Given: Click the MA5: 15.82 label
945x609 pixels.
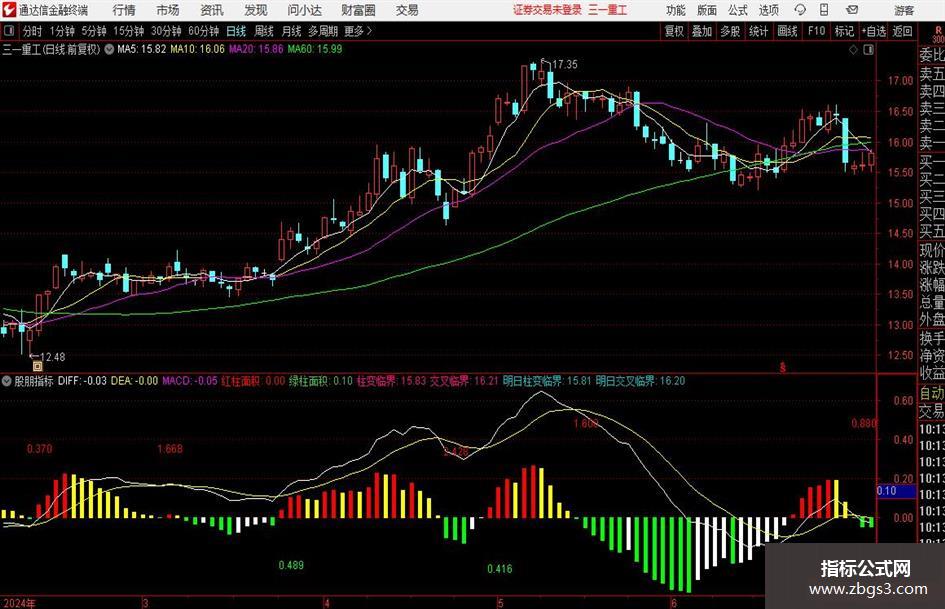Looking at the screenshot, I should 142,49.
